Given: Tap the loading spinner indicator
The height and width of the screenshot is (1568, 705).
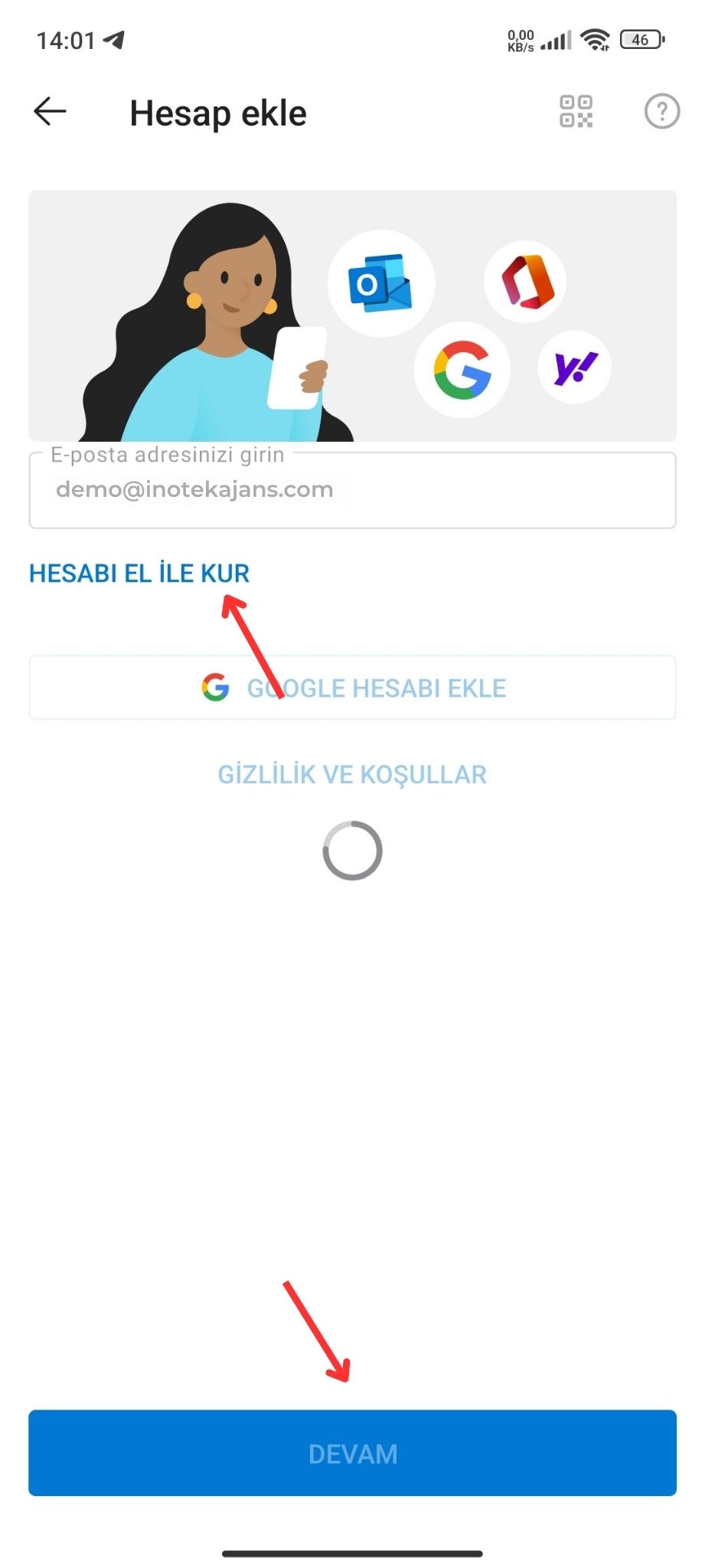Looking at the screenshot, I should click(x=352, y=851).
